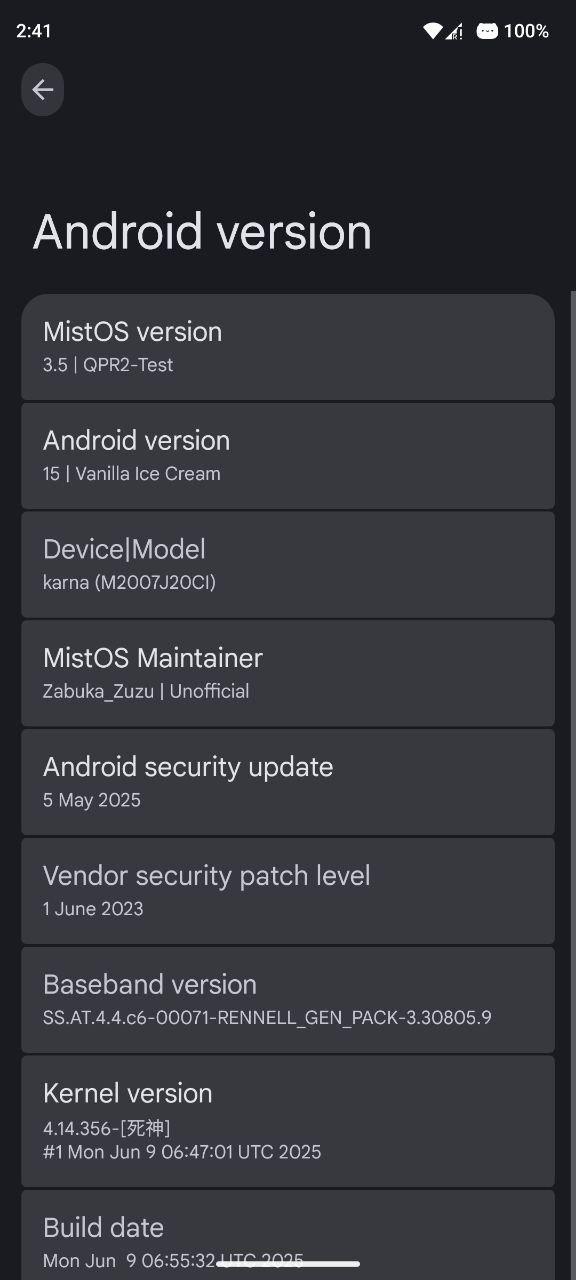The image size is (576, 1280).
Task: Tap the 100% battery percentage text
Action: pyautogui.click(x=526, y=31)
